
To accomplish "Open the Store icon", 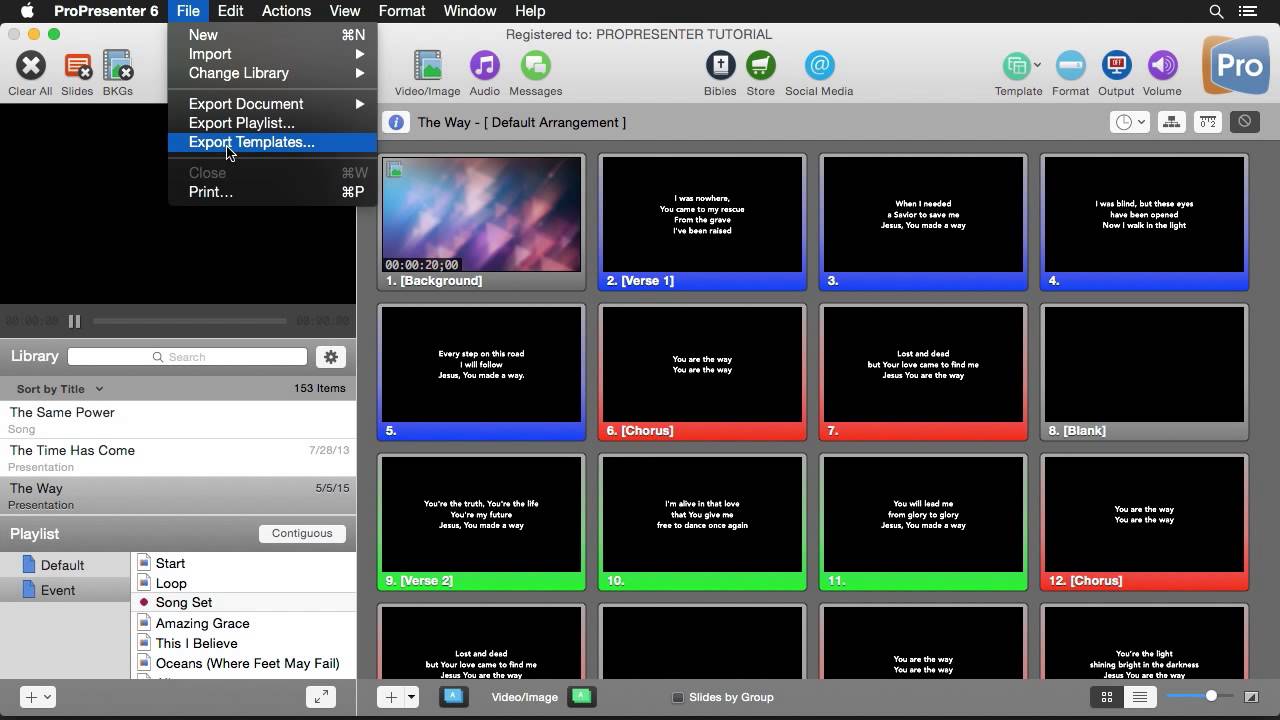I will (x=760, y=66).
